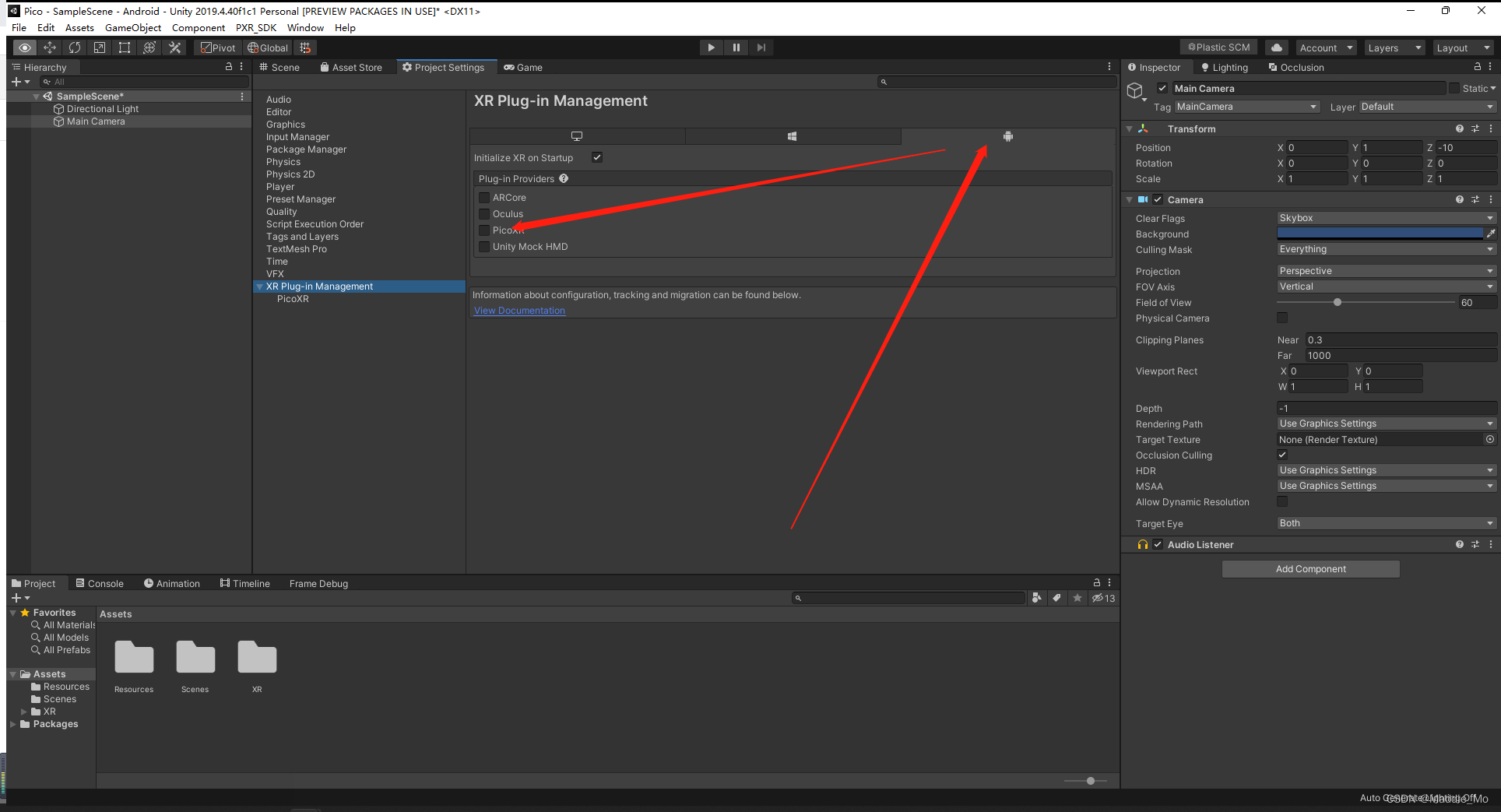Select the Move tool

[50, 47]
